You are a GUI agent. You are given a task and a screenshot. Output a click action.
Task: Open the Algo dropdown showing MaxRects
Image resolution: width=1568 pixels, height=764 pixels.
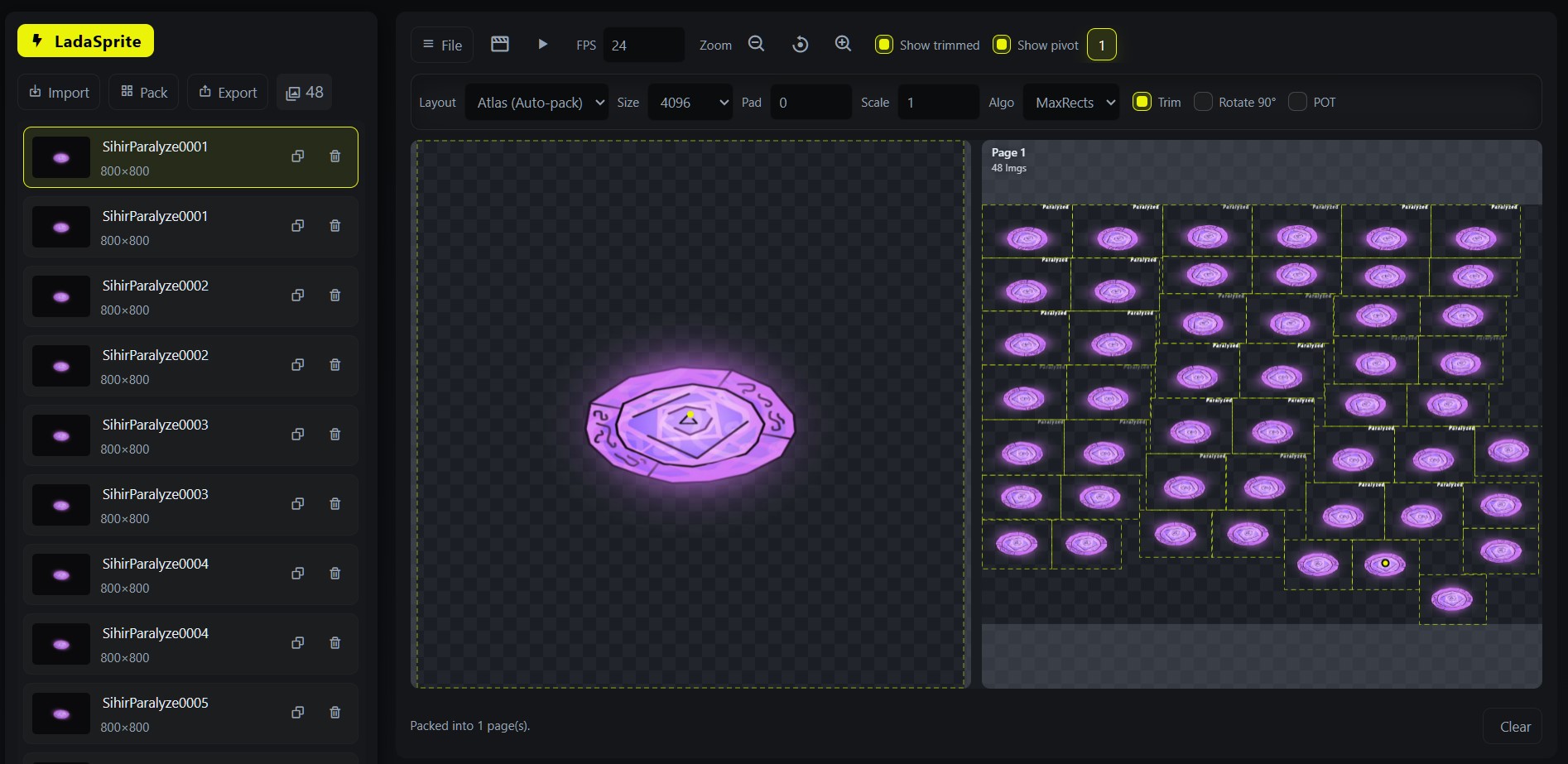(1070, 102)
